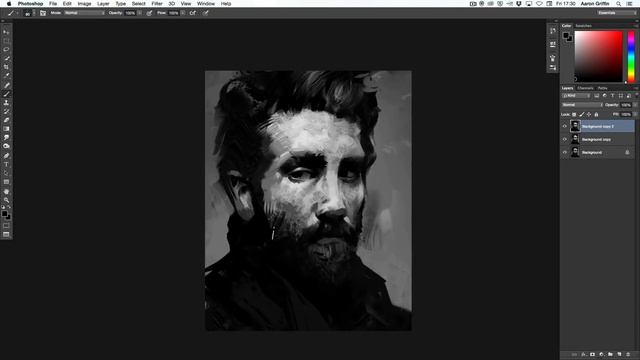This screenshot has width=640, height=360.
Task: Toggle lock transparent pixels
Action: [x=574, y=115]
